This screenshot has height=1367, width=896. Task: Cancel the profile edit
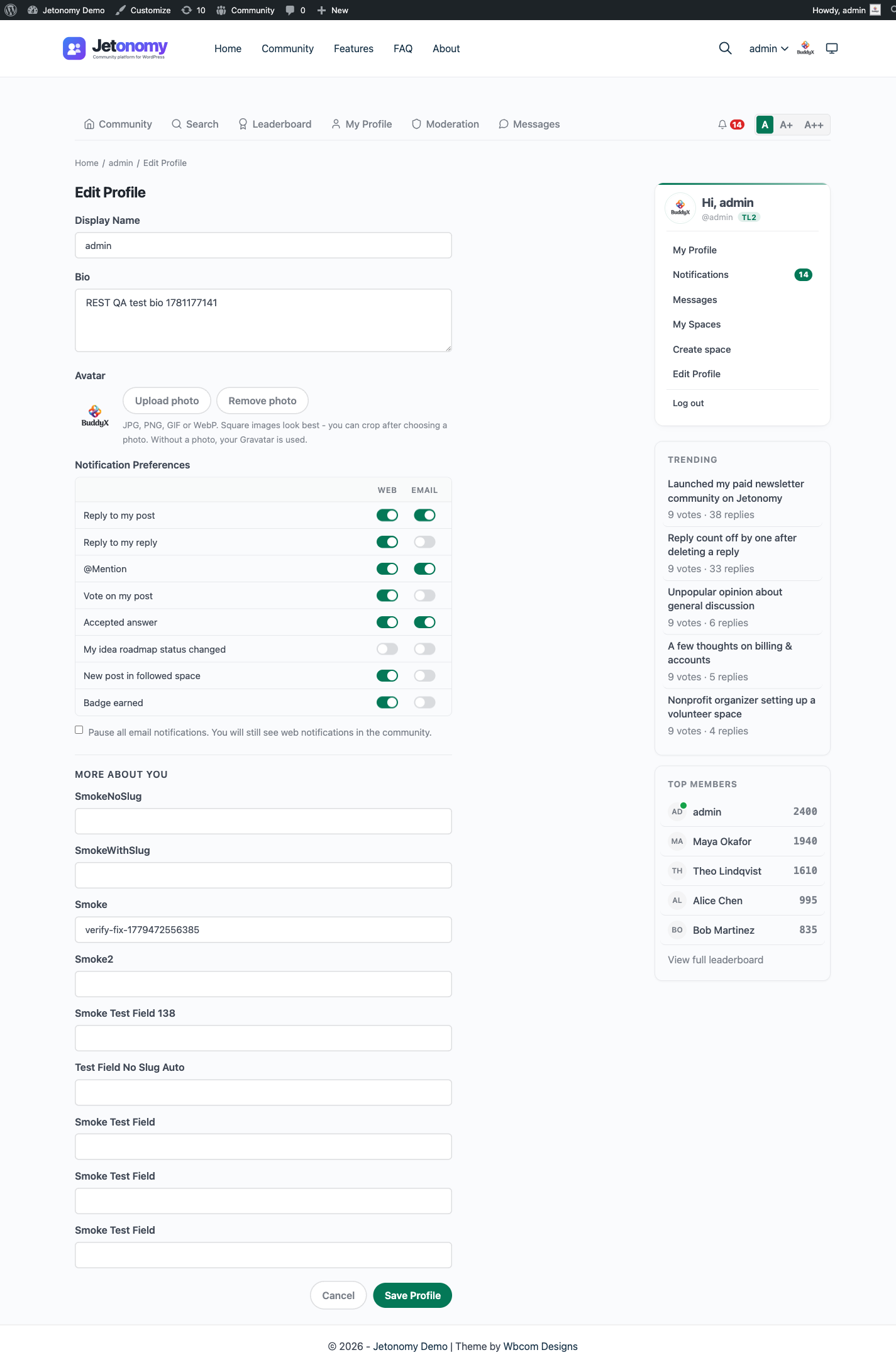[x=338, y=1295]
